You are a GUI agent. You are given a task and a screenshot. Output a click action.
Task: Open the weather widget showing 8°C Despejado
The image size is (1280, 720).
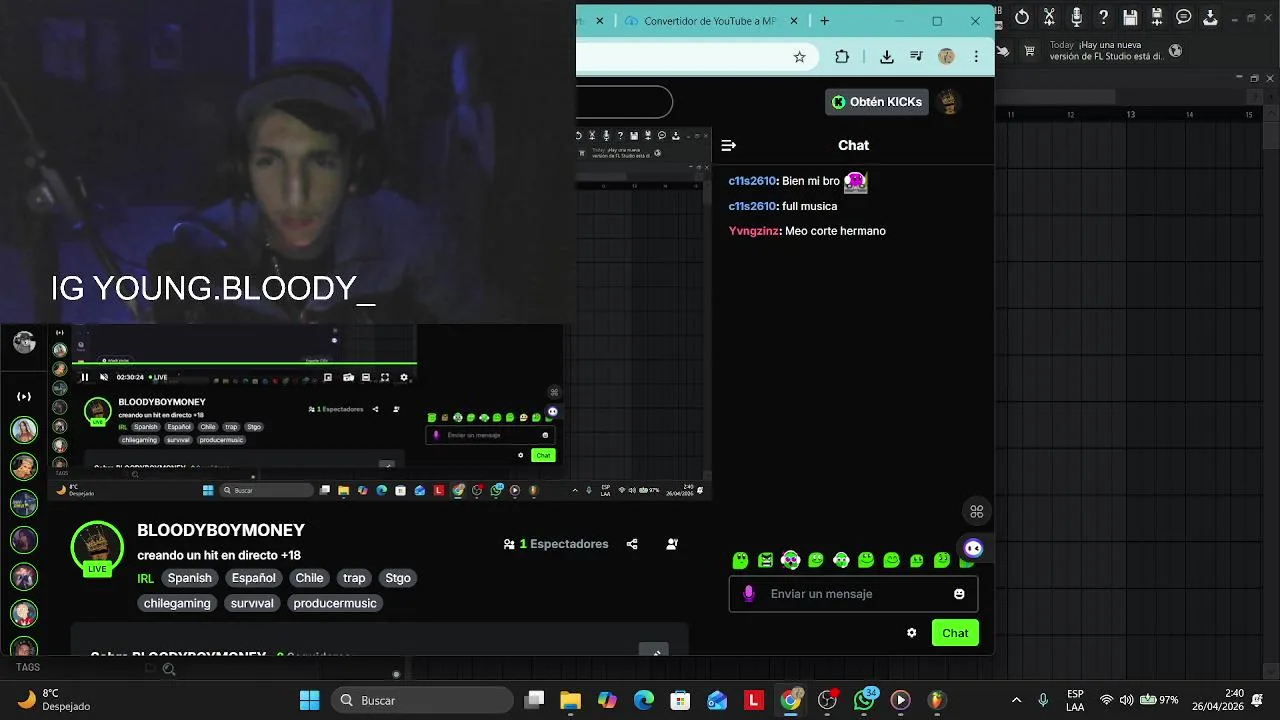(x=55, y=700)
